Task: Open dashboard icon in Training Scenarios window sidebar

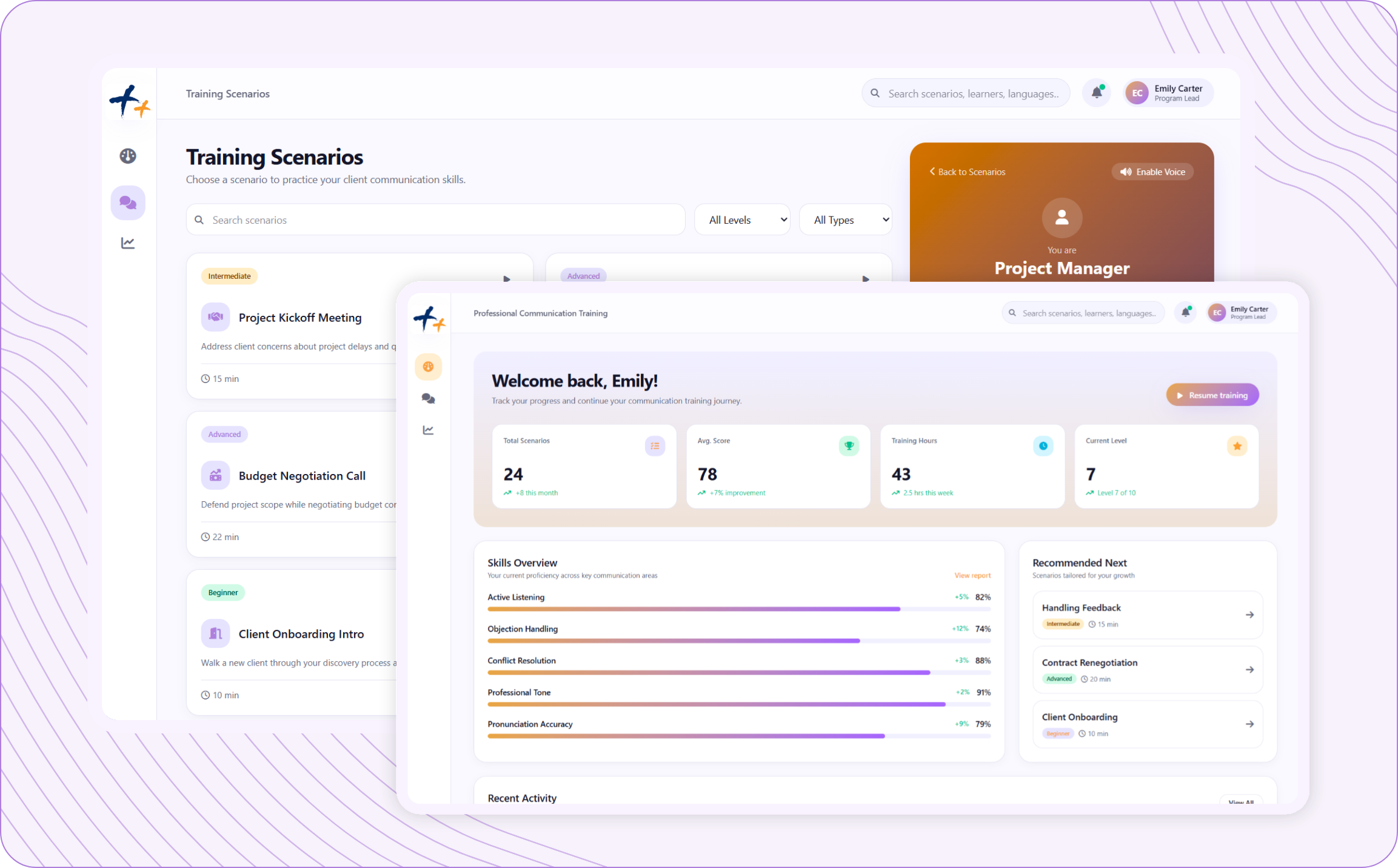Action: tap(128, 156)
